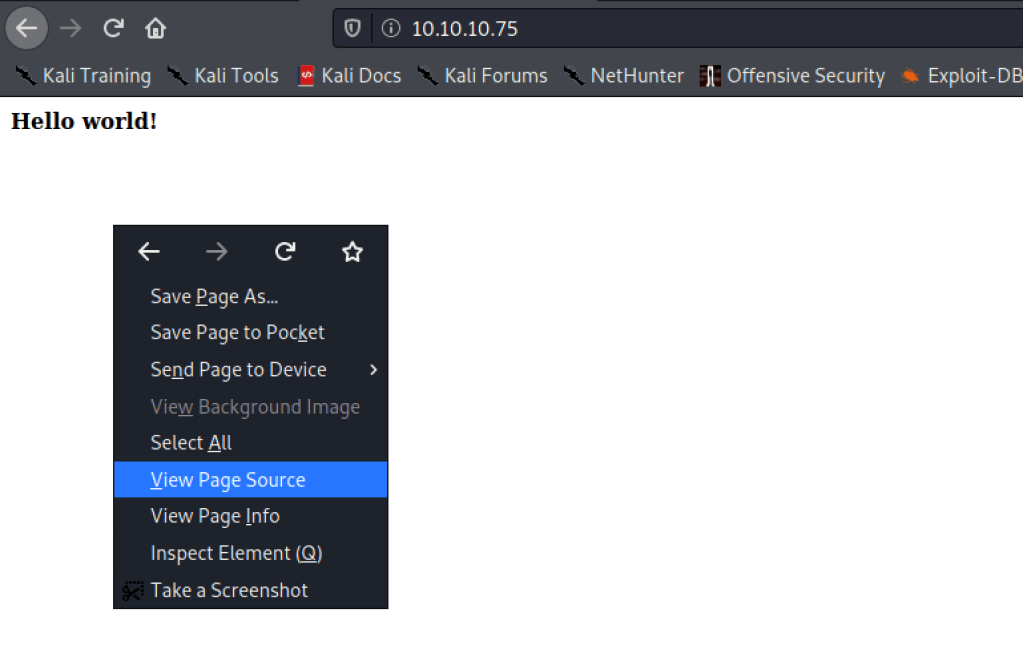The height and width of the screenshot is (661, 1023).
Task: Open the site information icon in address bar
Action: coord(390,28)
